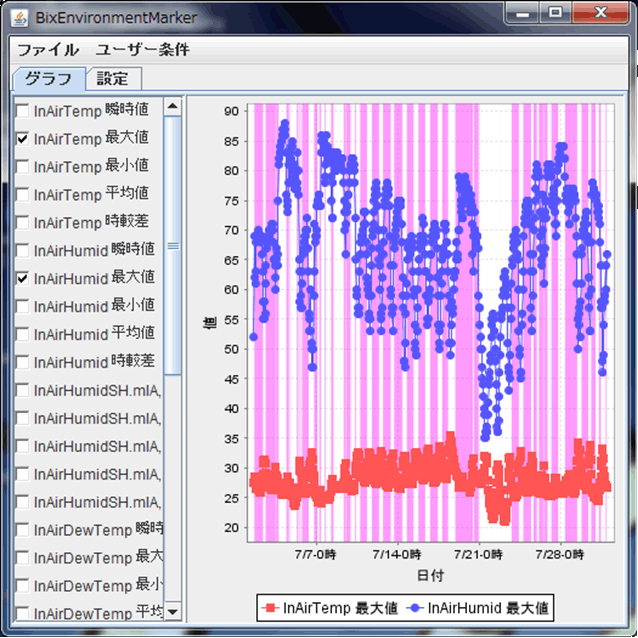Check the InAirTemp 平均値 box

click(x=22, y=195)
